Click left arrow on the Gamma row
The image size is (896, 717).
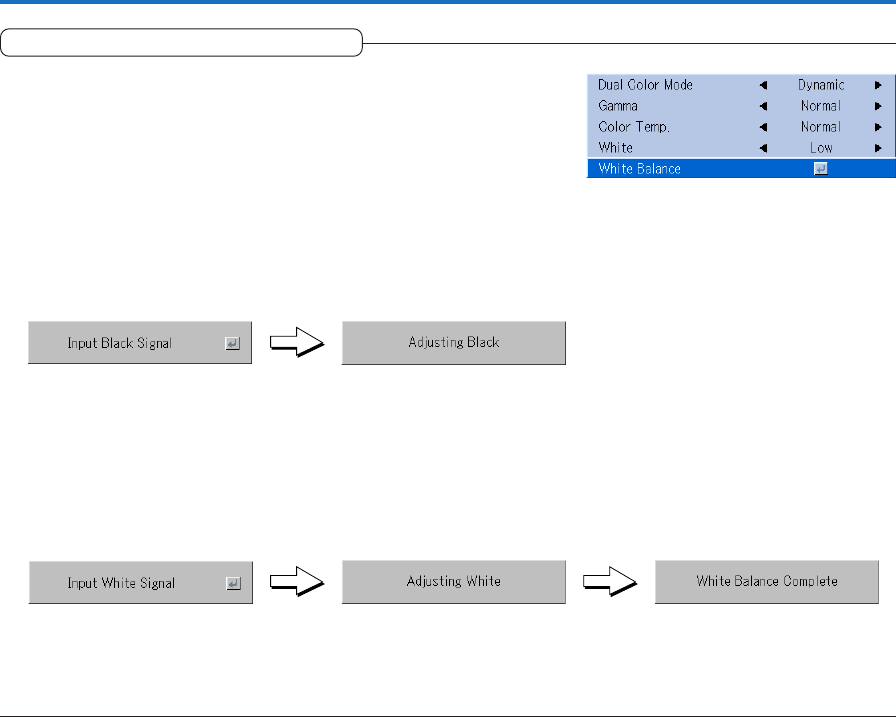pos(764,106)
